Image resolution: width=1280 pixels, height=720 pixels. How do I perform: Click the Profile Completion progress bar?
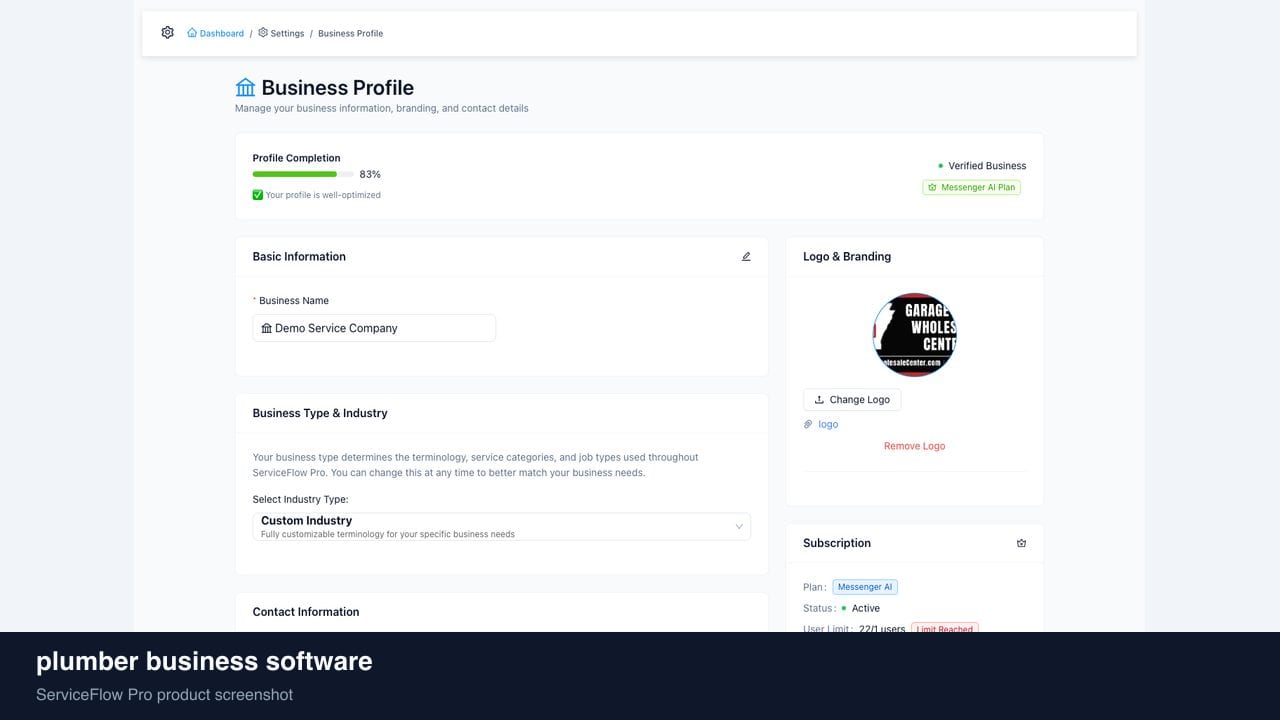303,174
